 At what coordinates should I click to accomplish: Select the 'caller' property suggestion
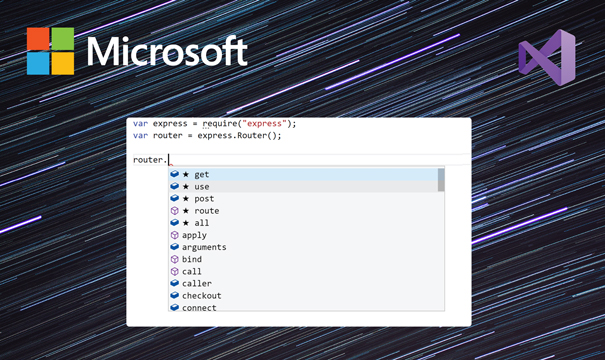click(304, 284)
